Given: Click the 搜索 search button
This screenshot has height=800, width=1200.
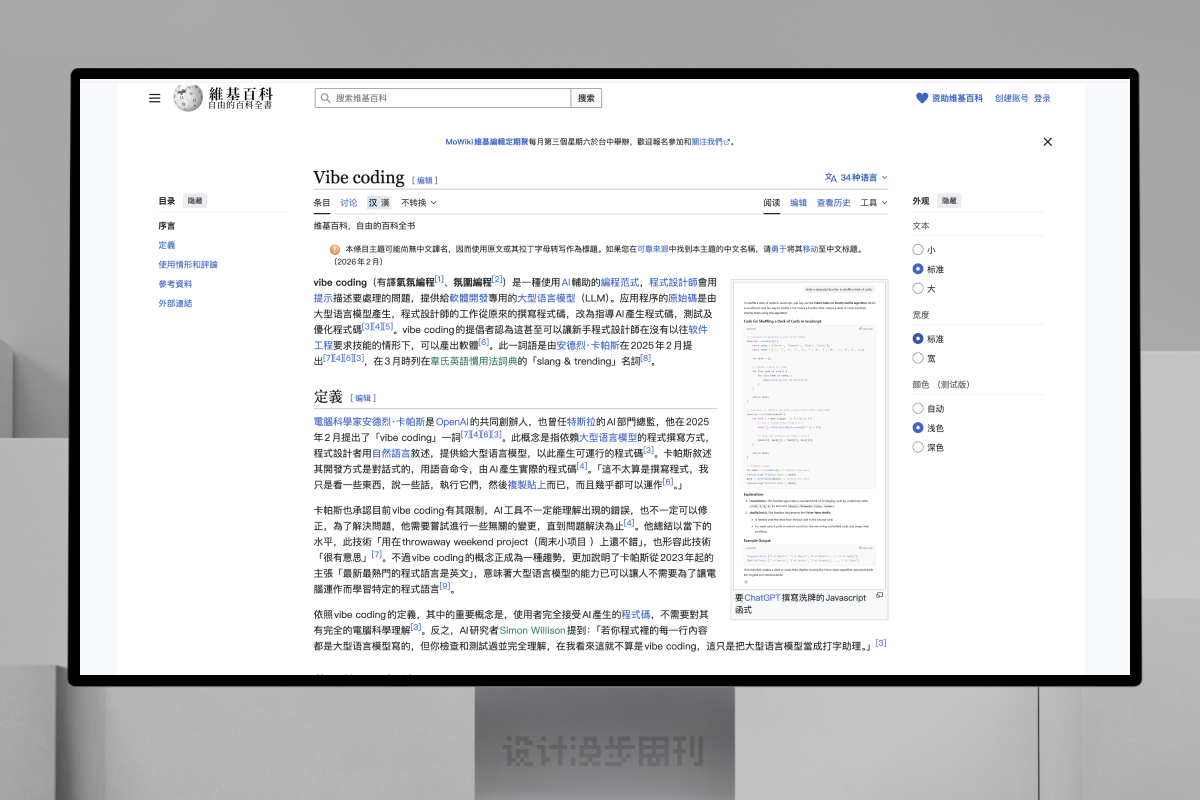Looking at the screenshot, I should pyautogui.click(x=586, y=98).
